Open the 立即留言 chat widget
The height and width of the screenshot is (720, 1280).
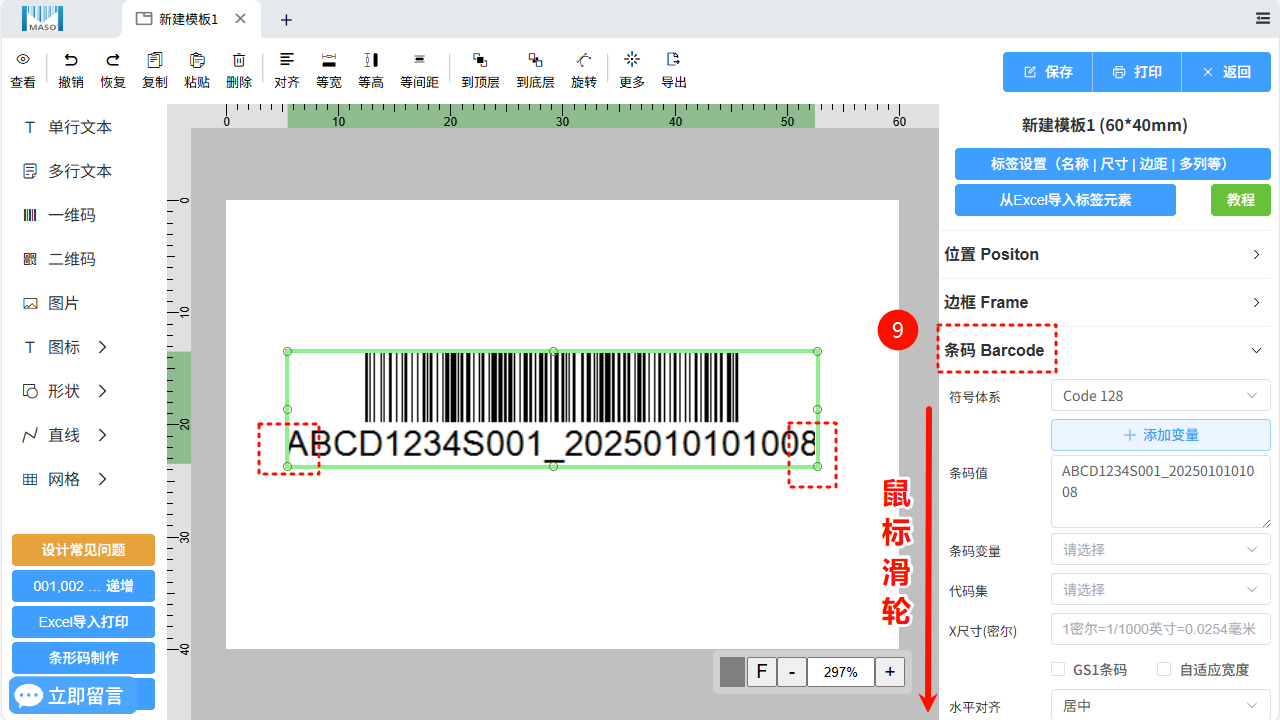[x=72, y=695]
